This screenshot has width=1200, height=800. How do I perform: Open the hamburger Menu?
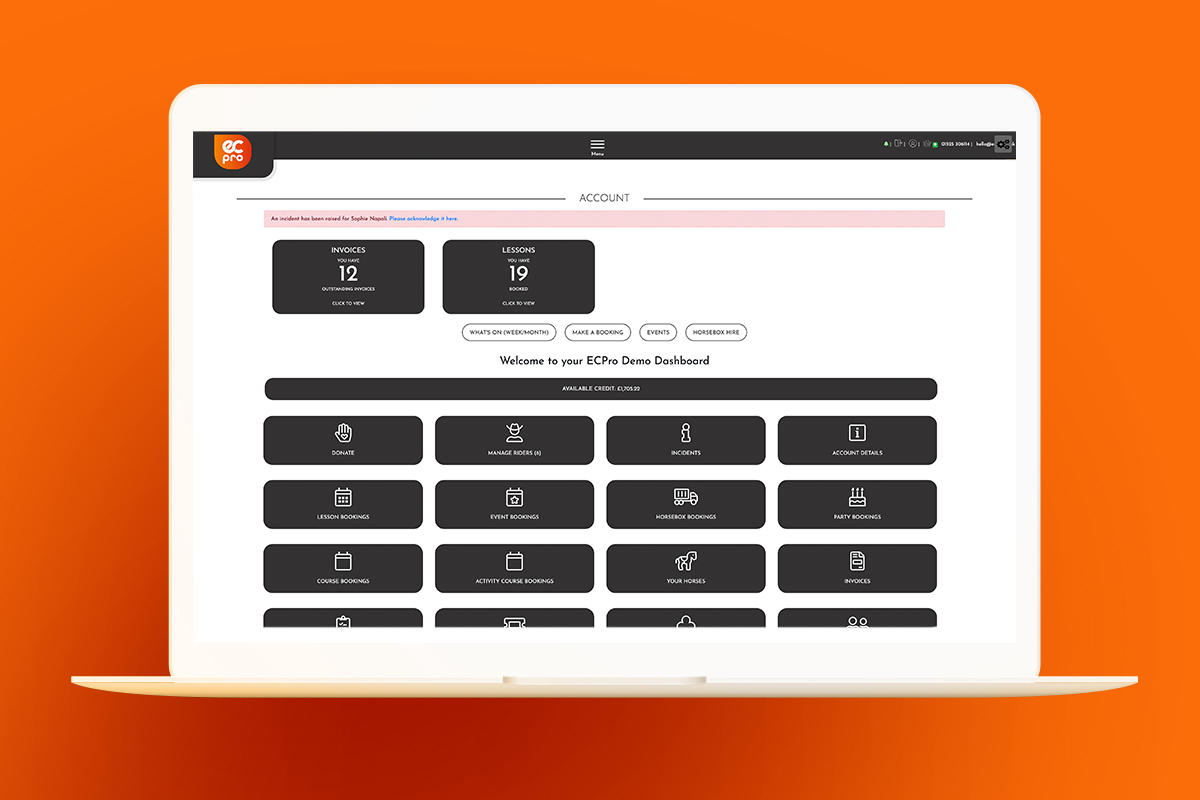[597, 144]
